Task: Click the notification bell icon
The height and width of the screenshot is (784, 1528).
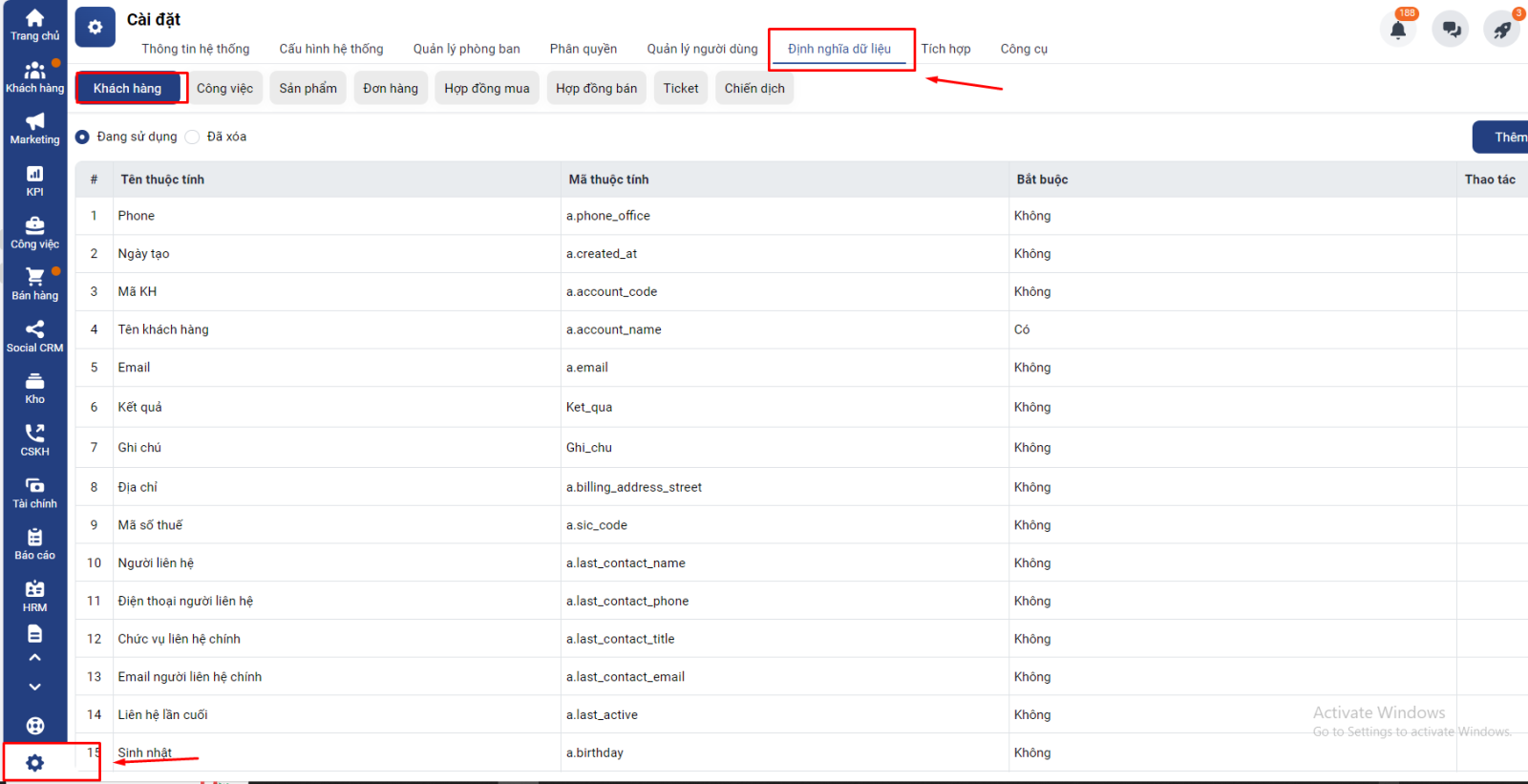Action: 1398,30
